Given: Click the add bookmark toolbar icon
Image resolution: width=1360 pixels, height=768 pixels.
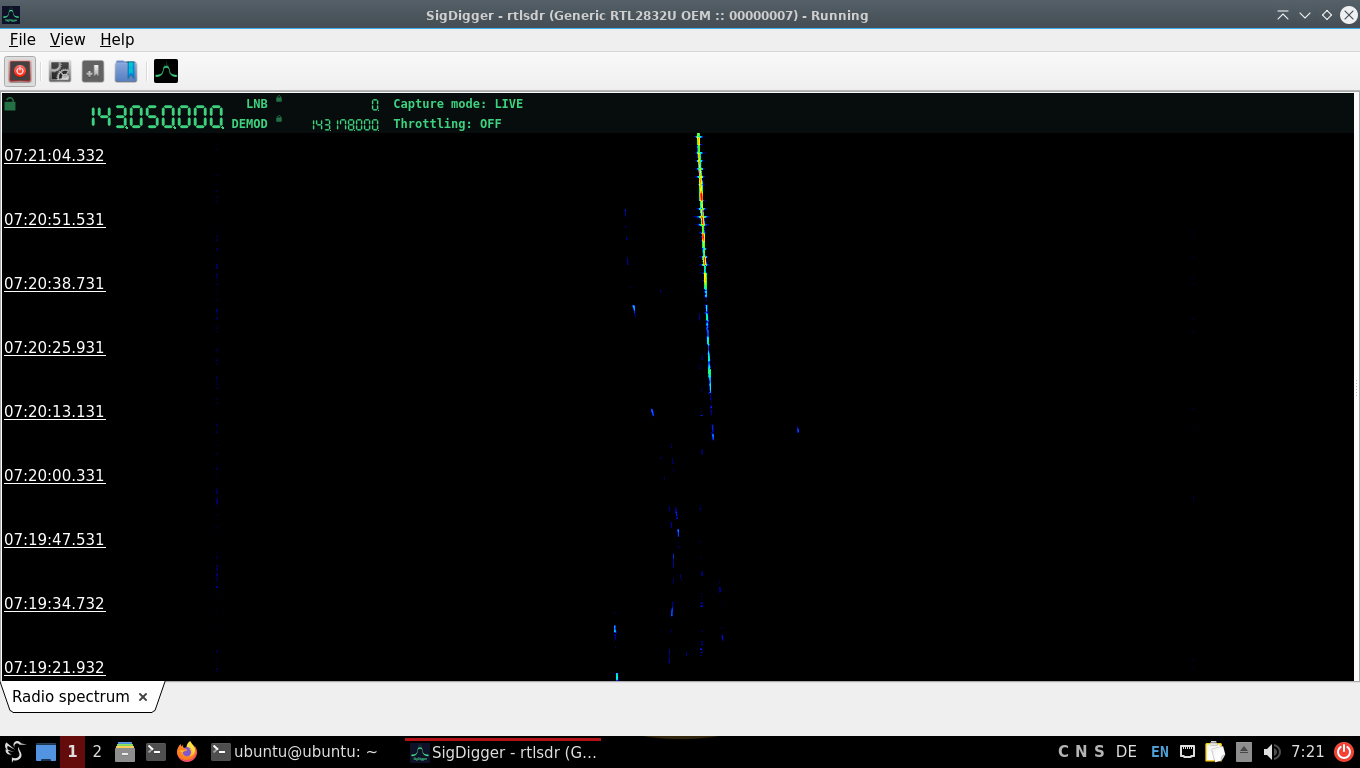Looking at the screenshot, I should click(93, 71).
